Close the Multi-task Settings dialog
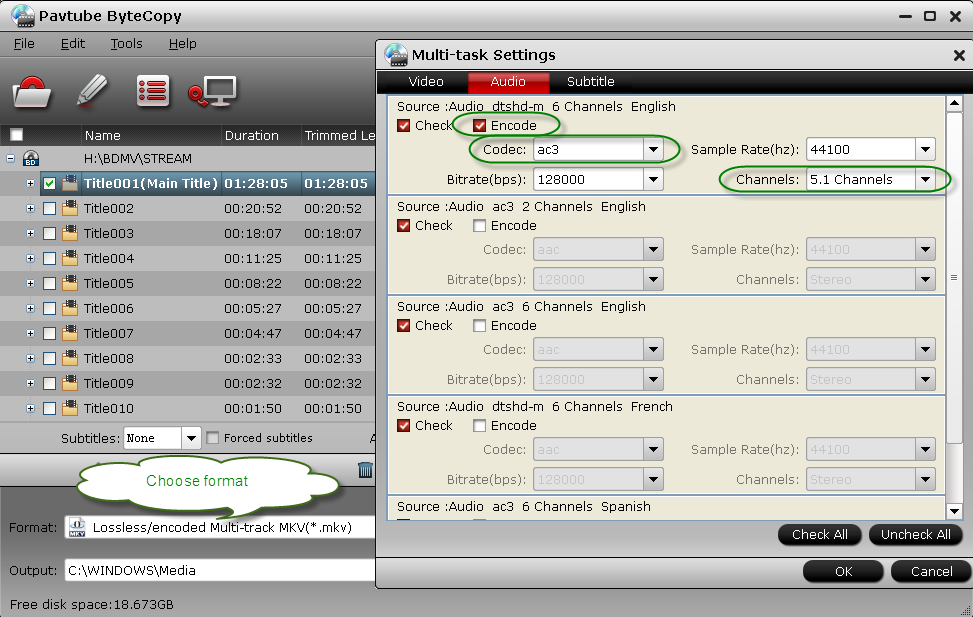Image resolution: width=973 pixels, height=617 pixels. tap(959, 55)
